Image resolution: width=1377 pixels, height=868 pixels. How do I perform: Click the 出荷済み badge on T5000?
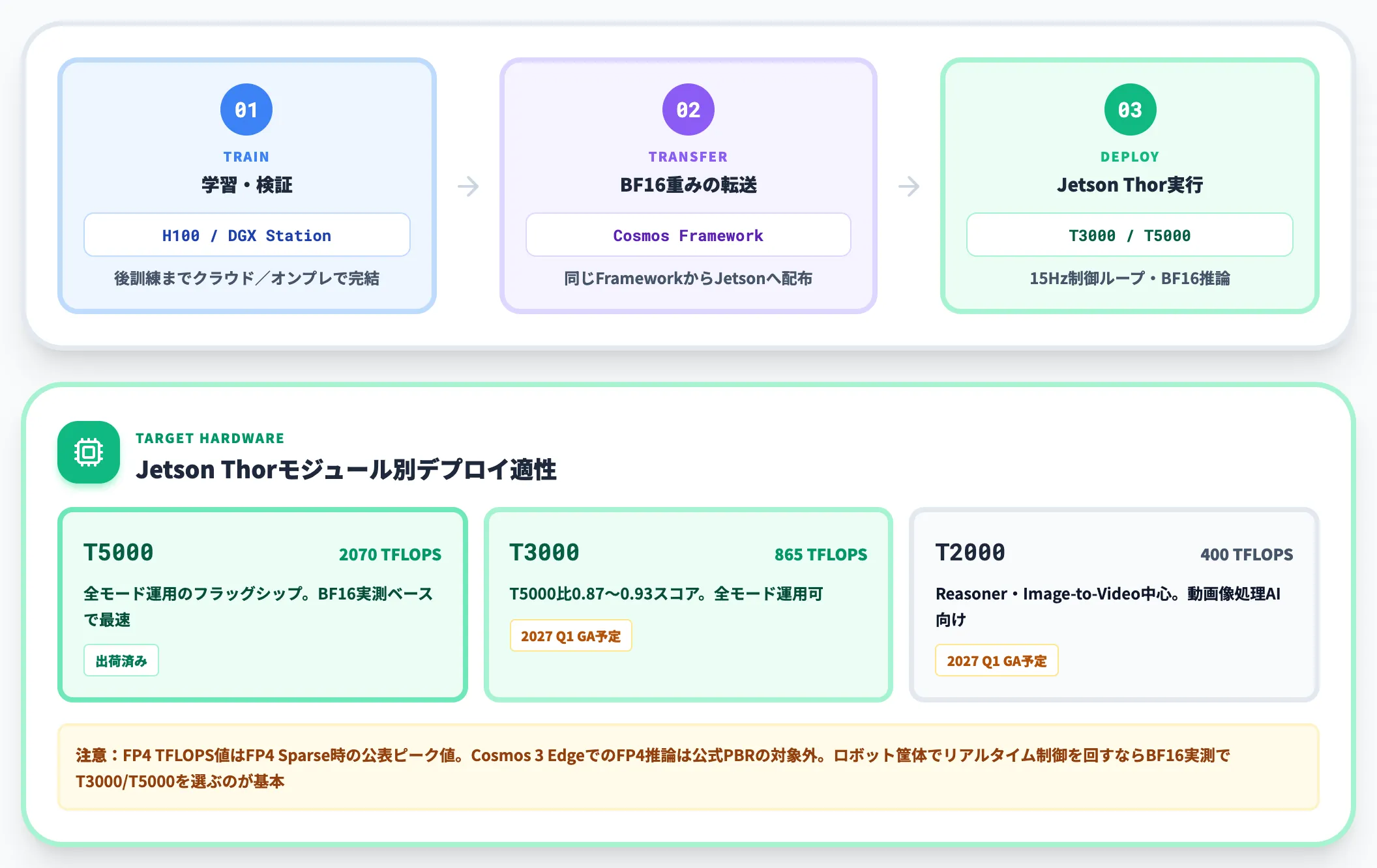(x=121, y=661)
